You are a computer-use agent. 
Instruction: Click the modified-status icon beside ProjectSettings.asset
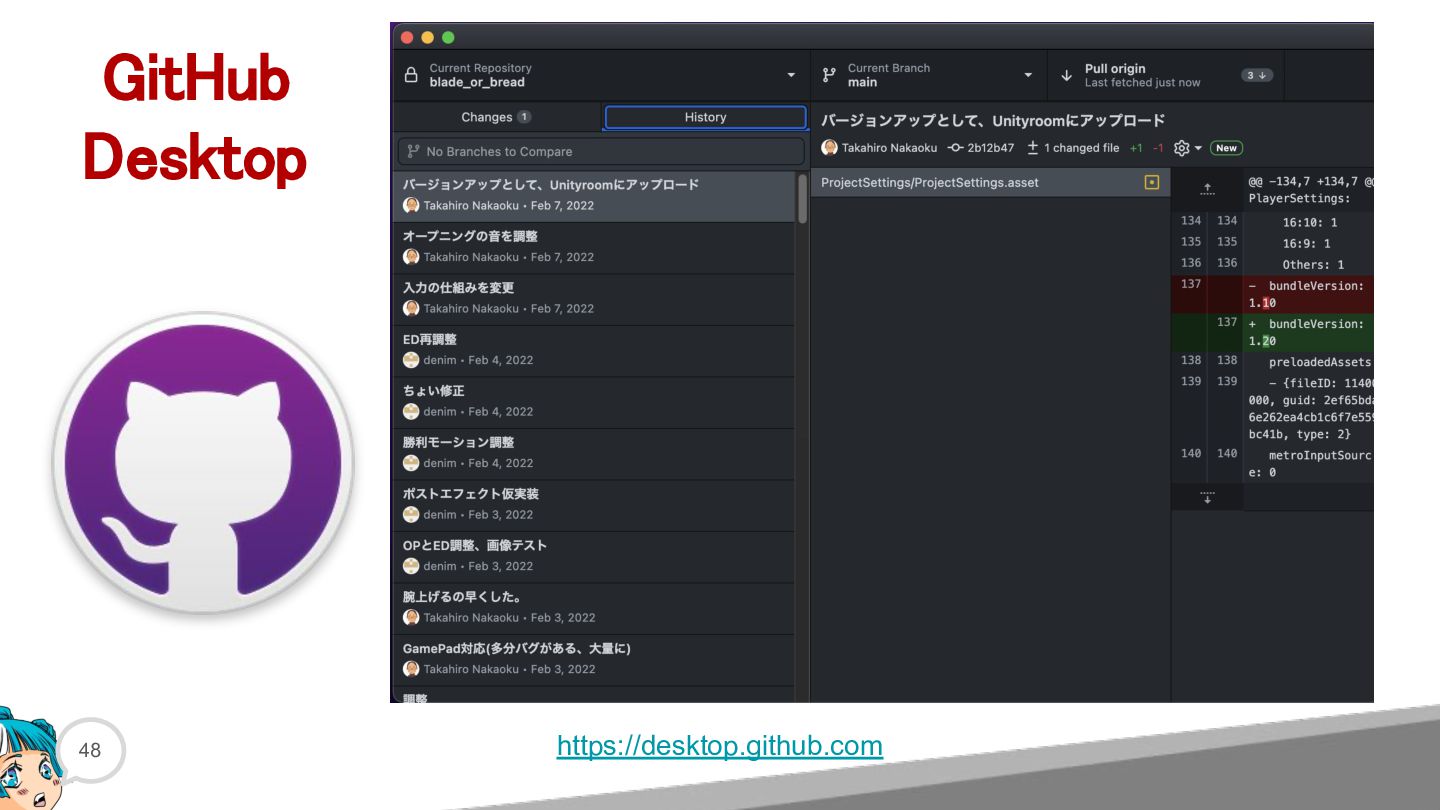[1151, 183]
